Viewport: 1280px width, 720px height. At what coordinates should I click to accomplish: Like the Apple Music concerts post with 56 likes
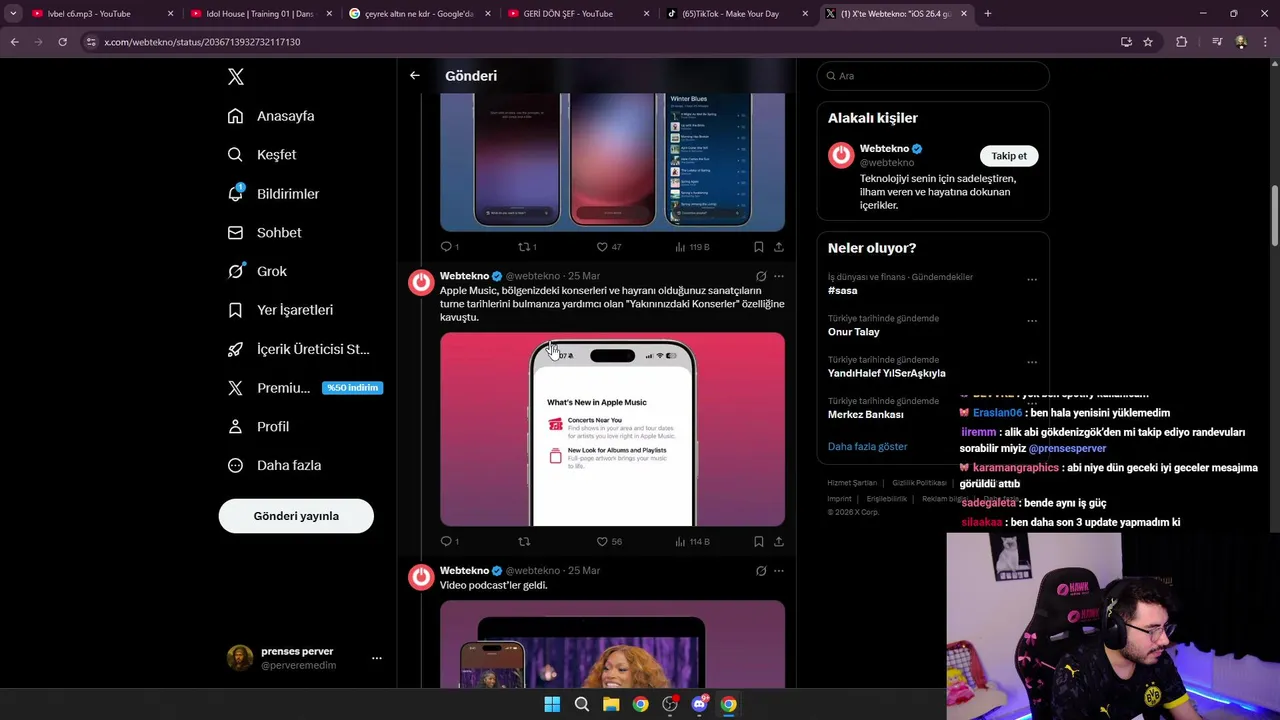coord(608,541)
